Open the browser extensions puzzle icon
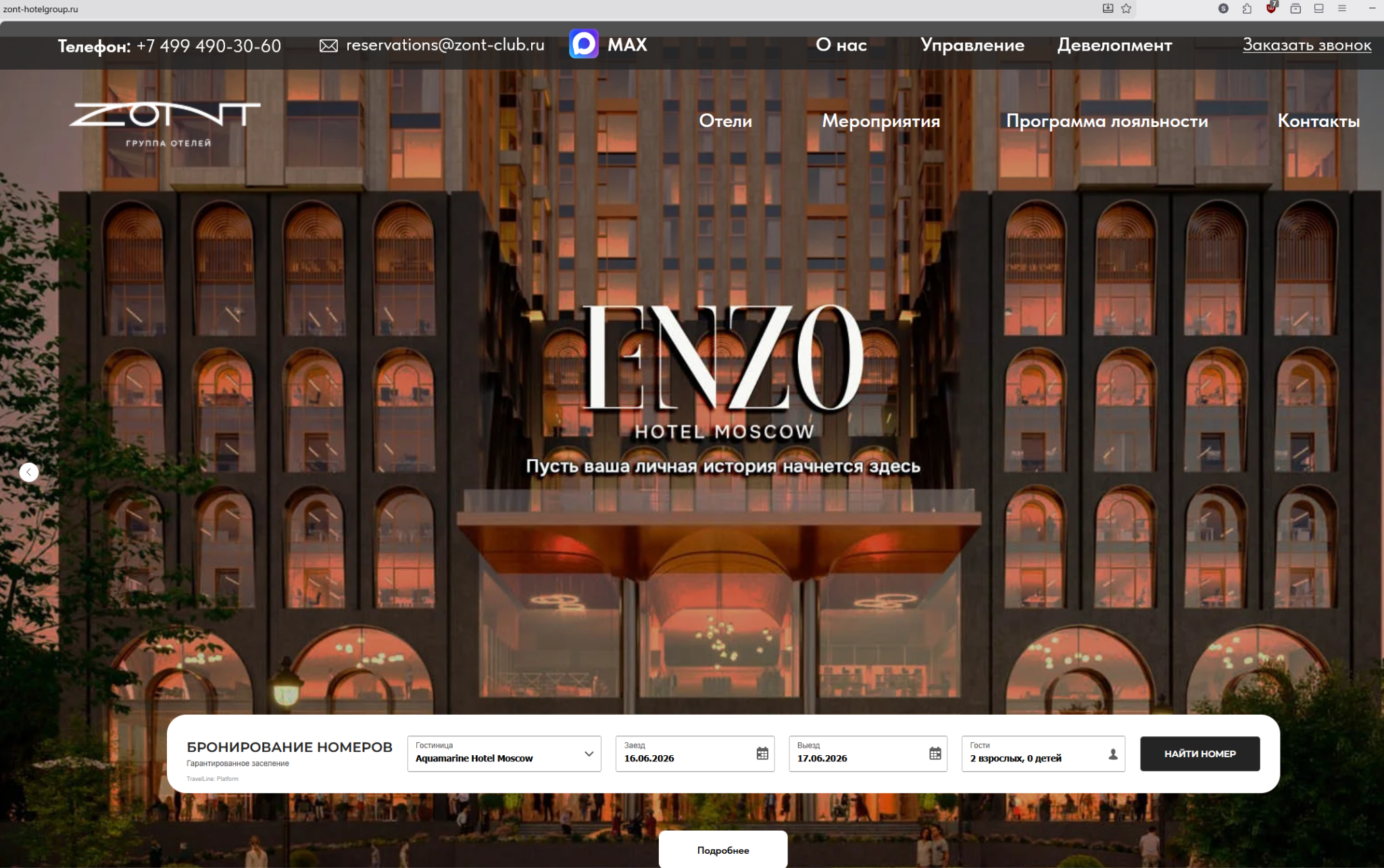Screen dimensions: 1384x868 pos(1247,9)
